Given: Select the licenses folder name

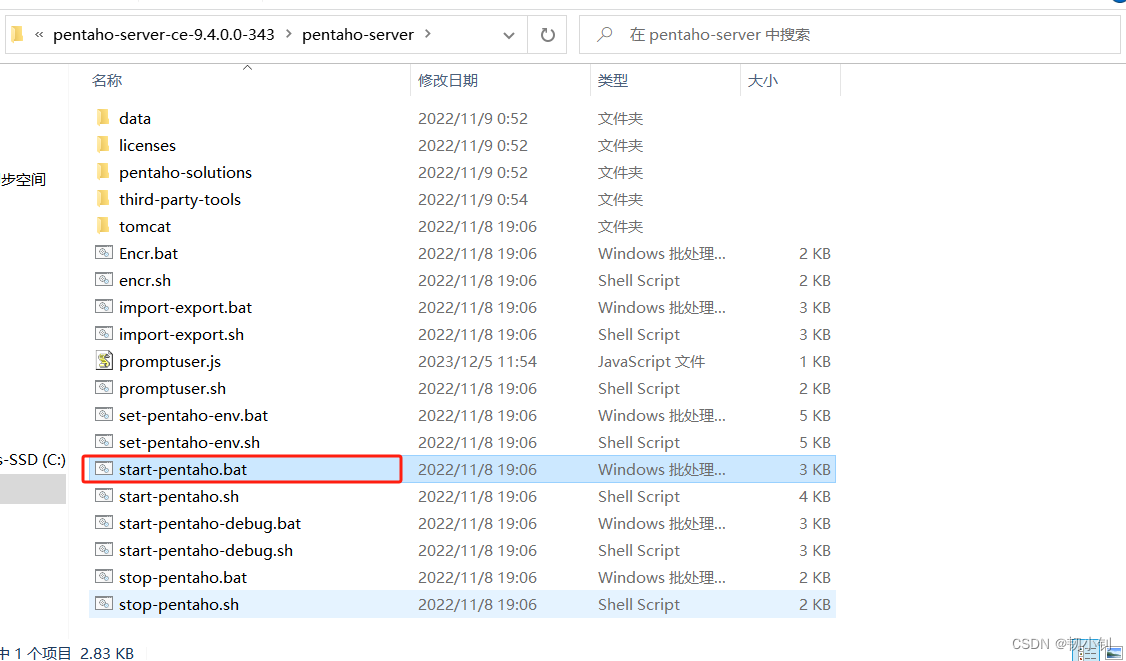Looking at the screenshot, I should click(x=147, y=145).
